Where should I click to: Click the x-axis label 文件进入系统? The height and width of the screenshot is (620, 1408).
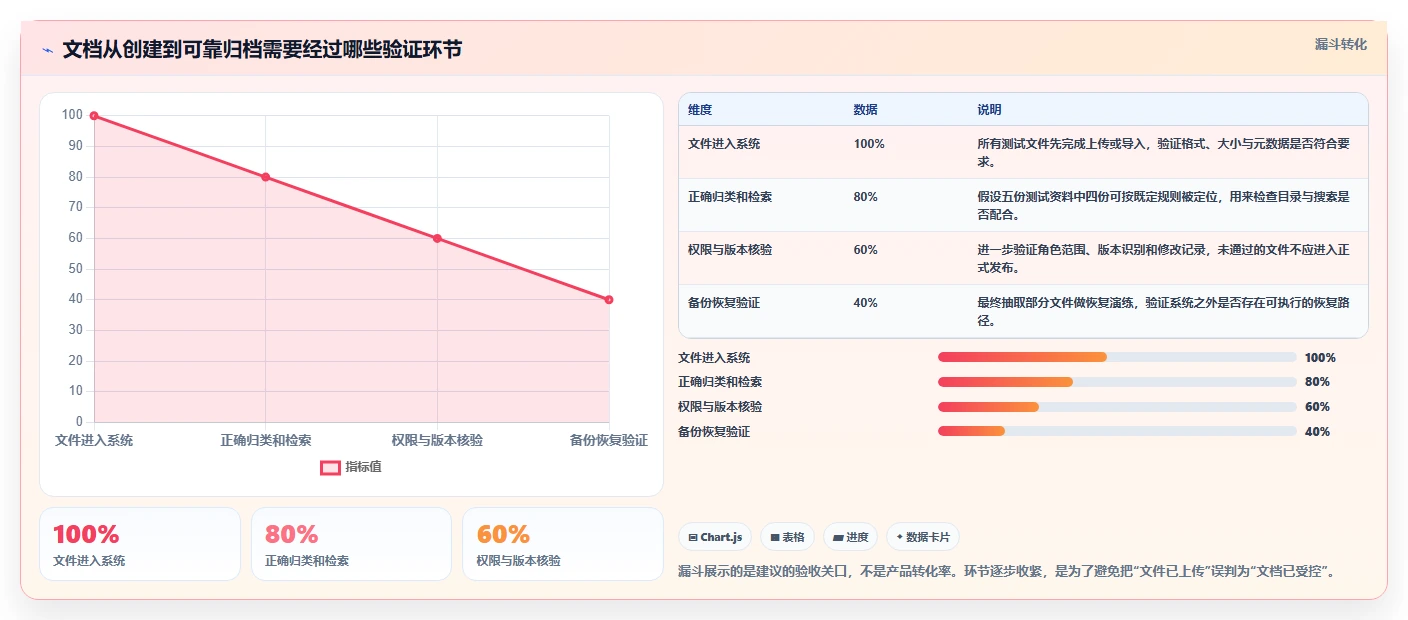click(94, 440)
